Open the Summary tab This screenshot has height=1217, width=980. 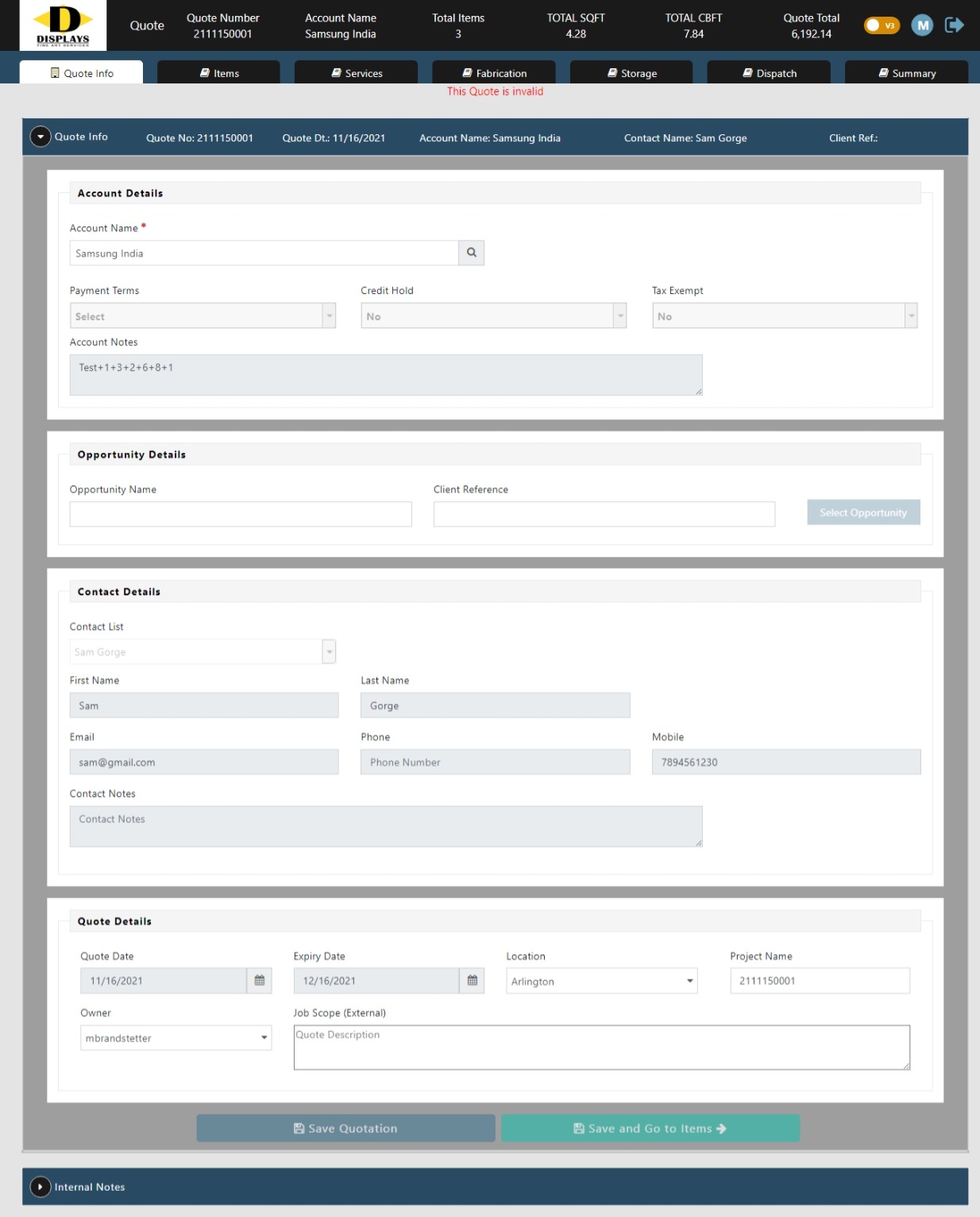pyautogui.click(x=906, y=73)
